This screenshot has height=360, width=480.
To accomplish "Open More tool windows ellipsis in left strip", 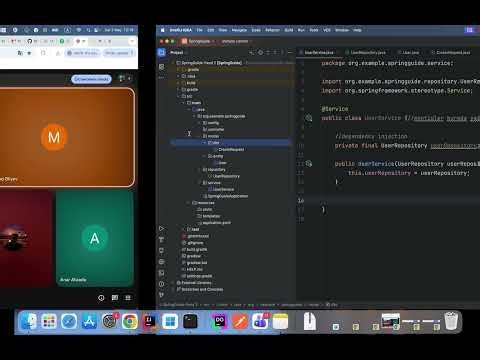I will click(x=162, y=77).
